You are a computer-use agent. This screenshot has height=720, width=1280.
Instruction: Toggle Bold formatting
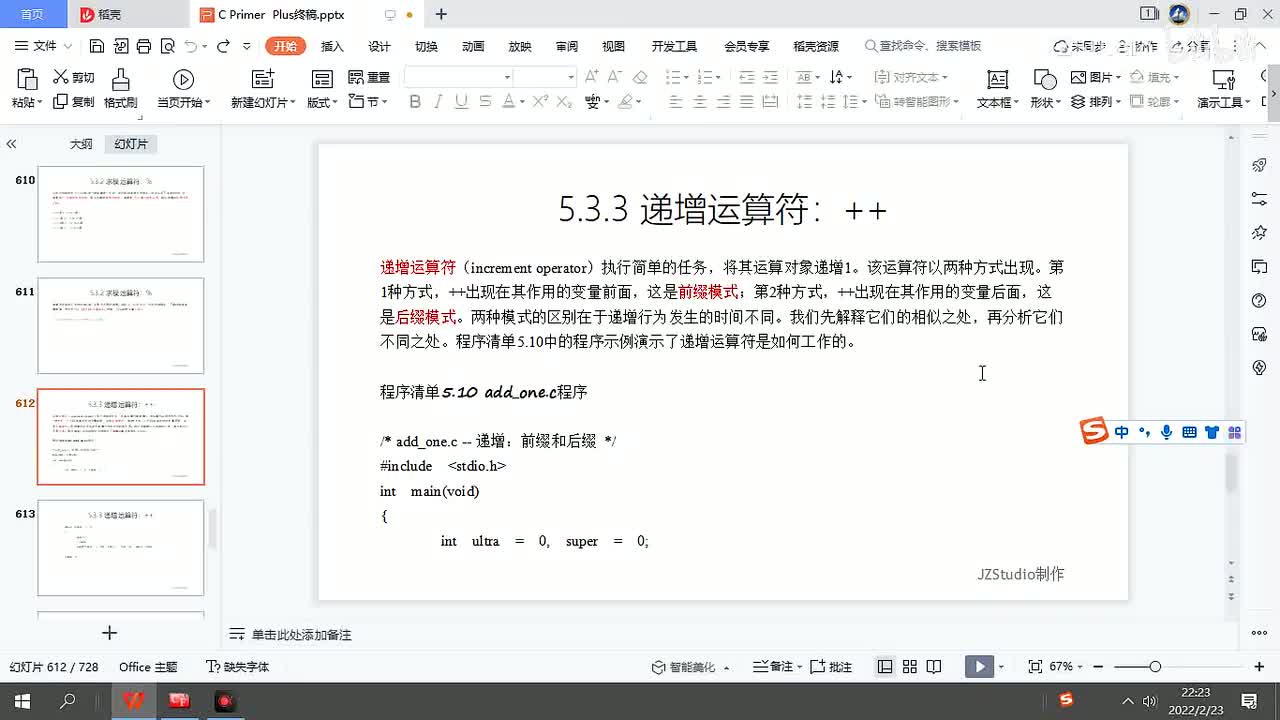[x=415, y=102]
